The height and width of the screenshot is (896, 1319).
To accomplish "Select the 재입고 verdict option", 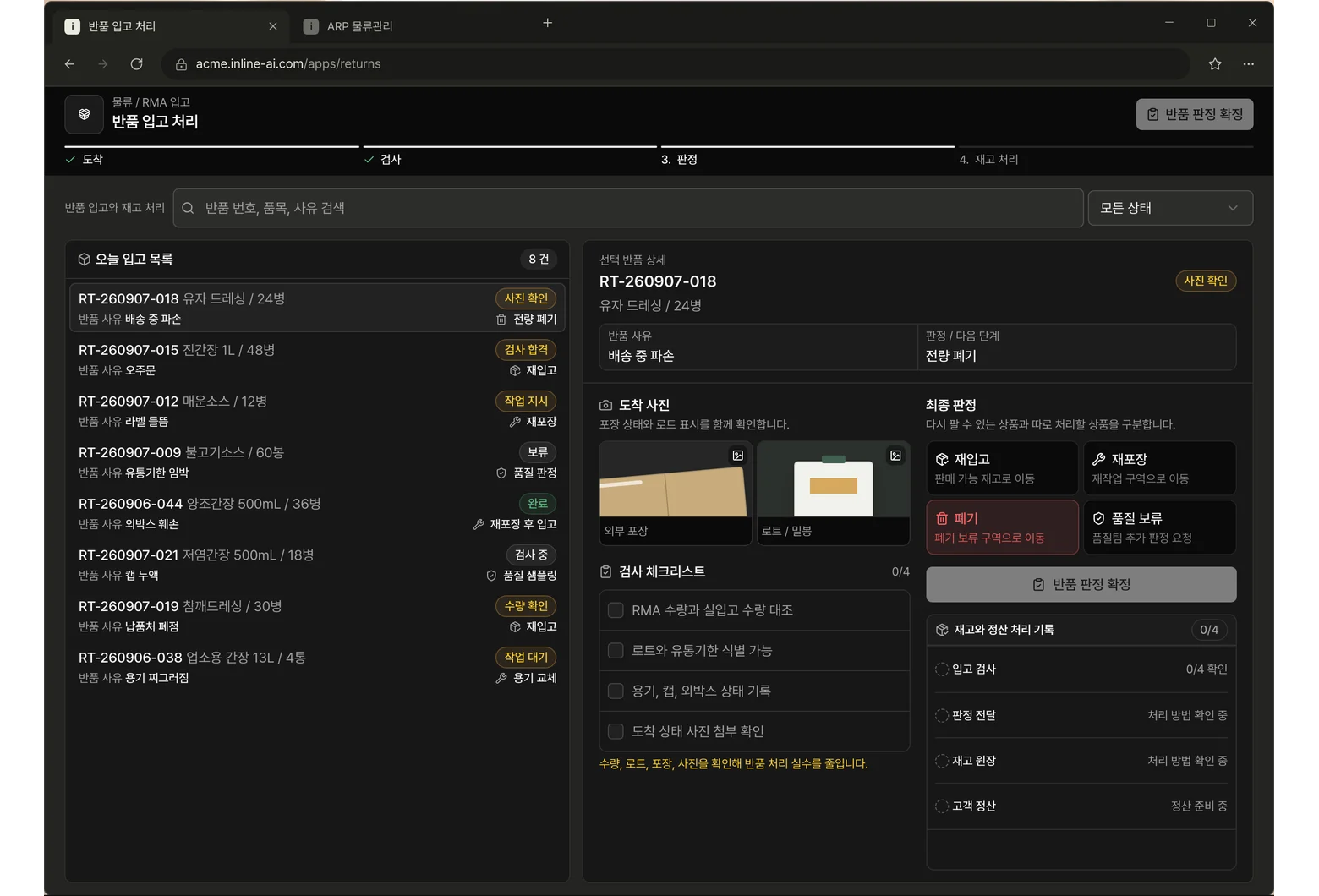I will click(1002, 468).
